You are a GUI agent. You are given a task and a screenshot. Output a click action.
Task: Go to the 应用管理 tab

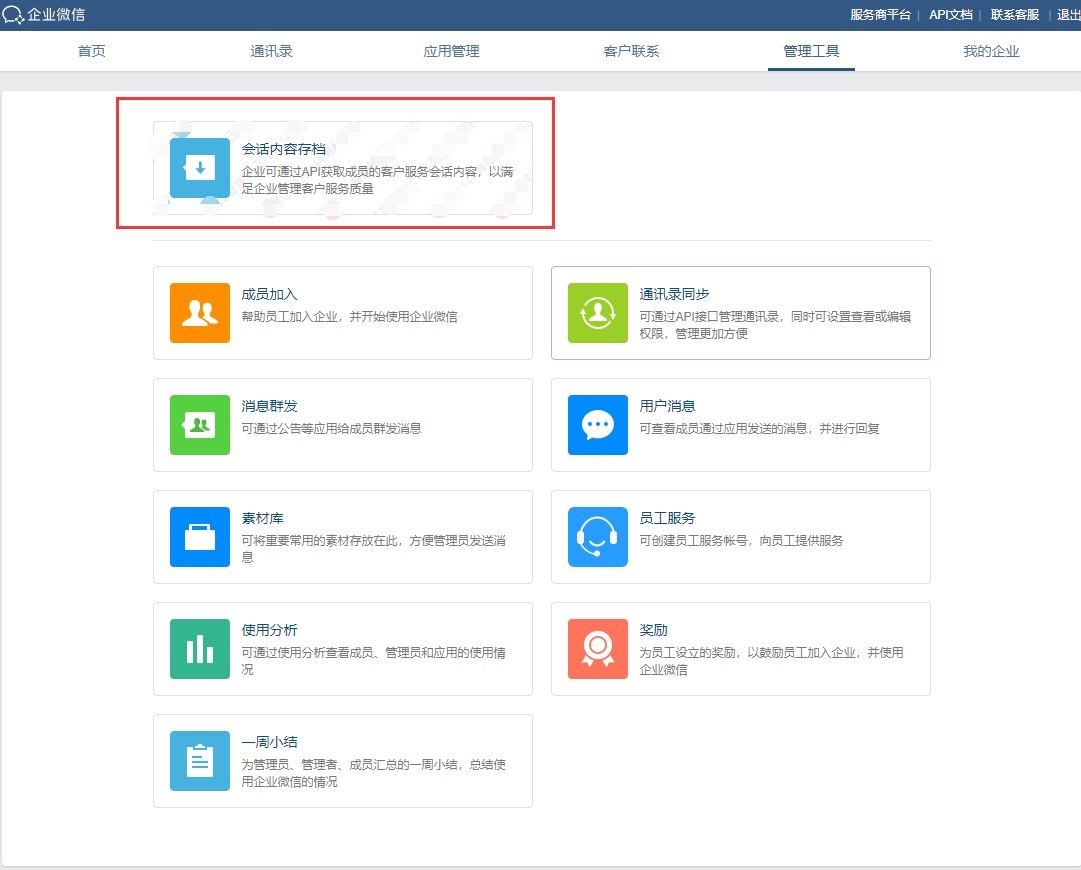451,51
